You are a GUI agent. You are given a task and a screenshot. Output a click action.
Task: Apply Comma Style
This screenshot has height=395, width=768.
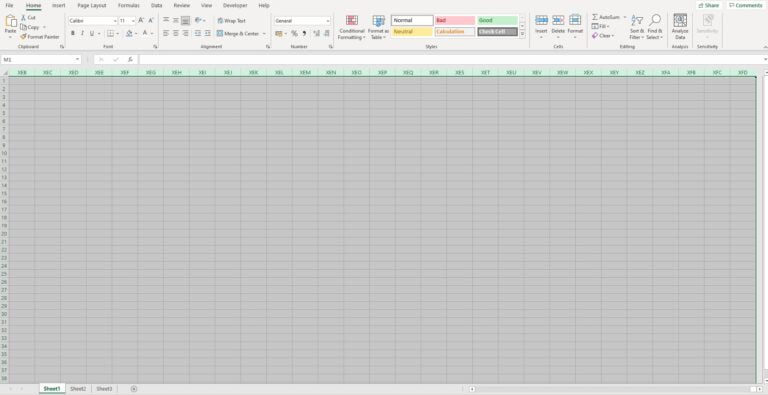tap(304, 33)
